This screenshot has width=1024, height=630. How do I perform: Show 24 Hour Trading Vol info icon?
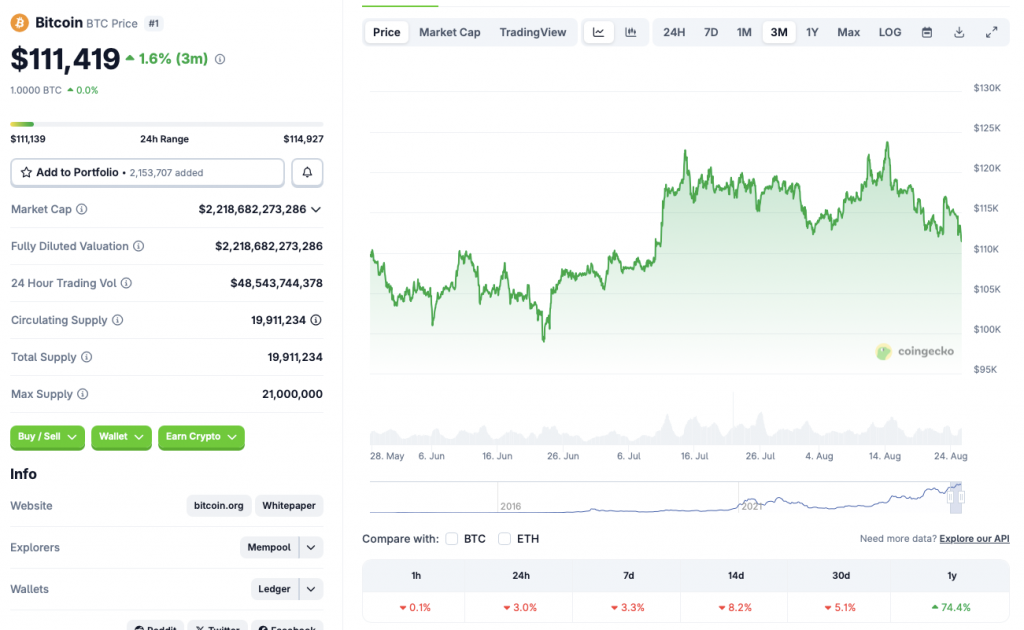pyautogui.click(x=126, y=283)
